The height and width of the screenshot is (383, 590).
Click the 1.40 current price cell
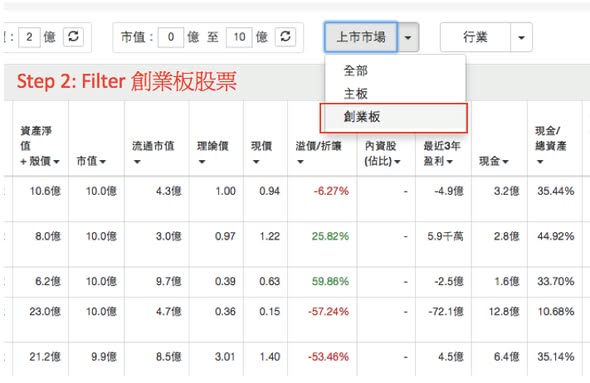pyautogui.click(x=270, y=357)
